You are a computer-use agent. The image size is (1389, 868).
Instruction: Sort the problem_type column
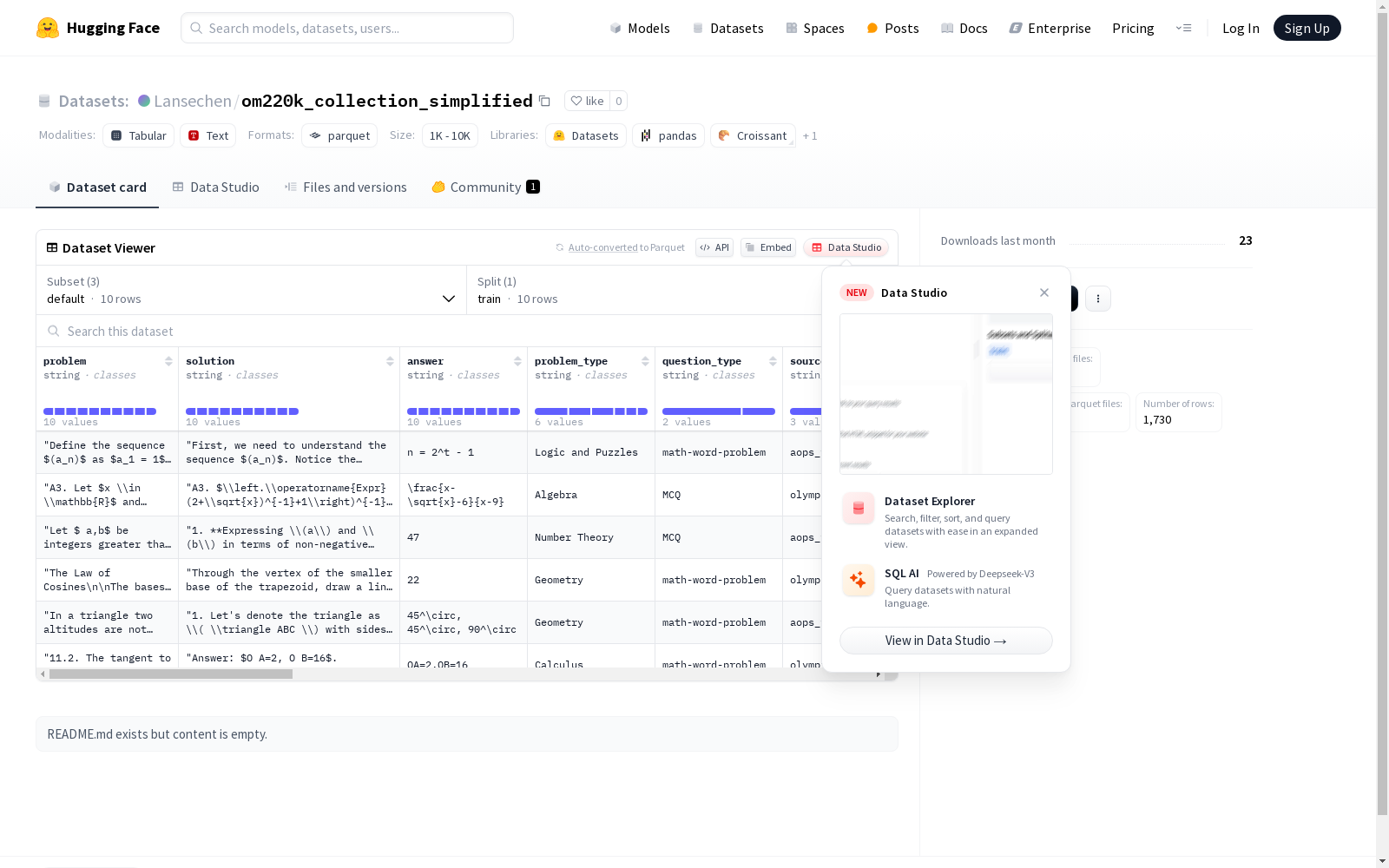(x=645, y=361)
